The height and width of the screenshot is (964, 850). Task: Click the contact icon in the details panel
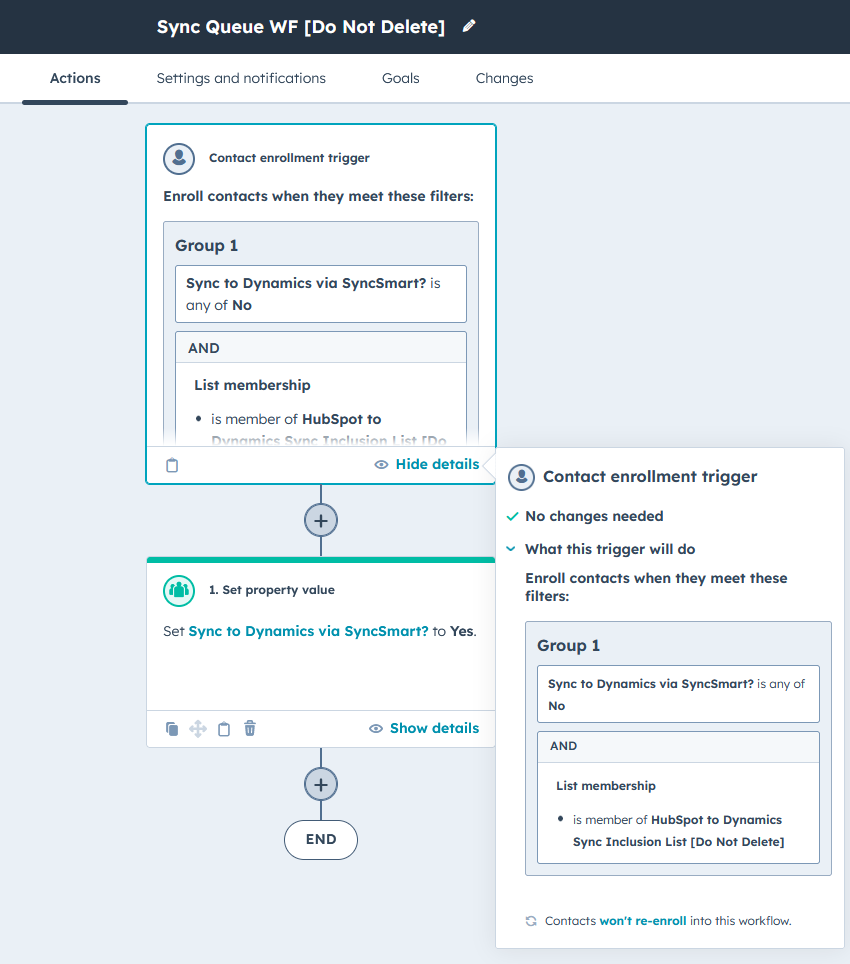tap(521, 477)
